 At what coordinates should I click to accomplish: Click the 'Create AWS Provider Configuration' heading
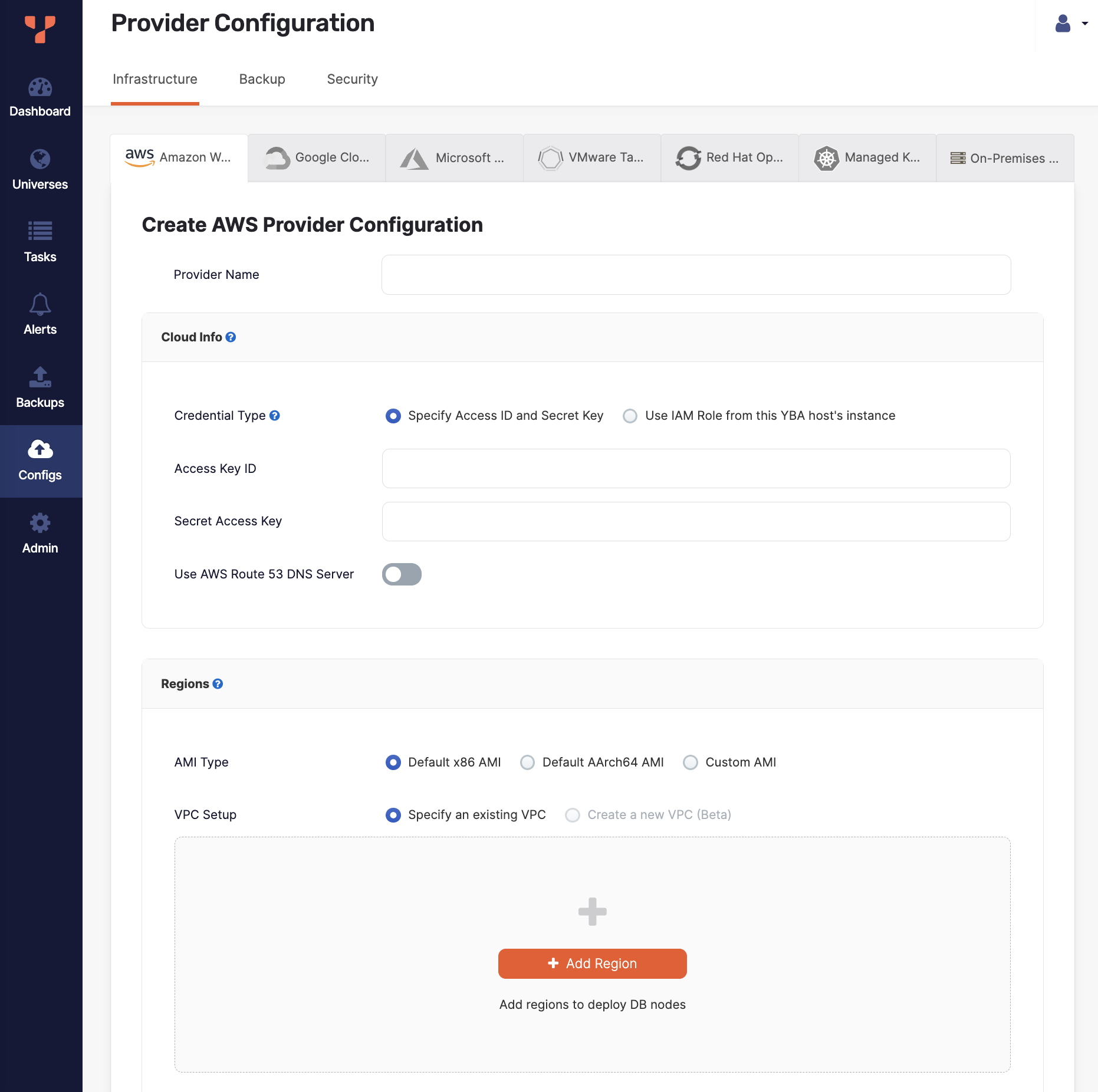[313, 225]
